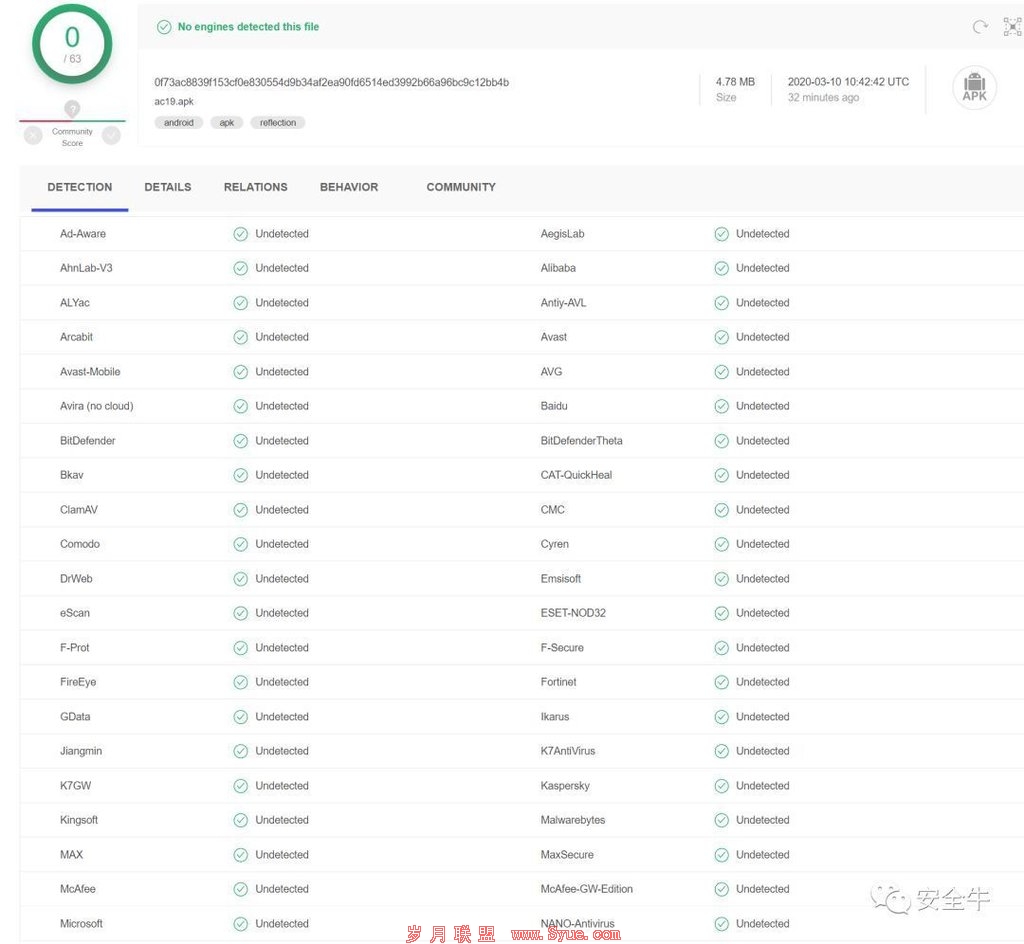Click the Microsoft undetected check icon
1024x944 pixels.
241,924
